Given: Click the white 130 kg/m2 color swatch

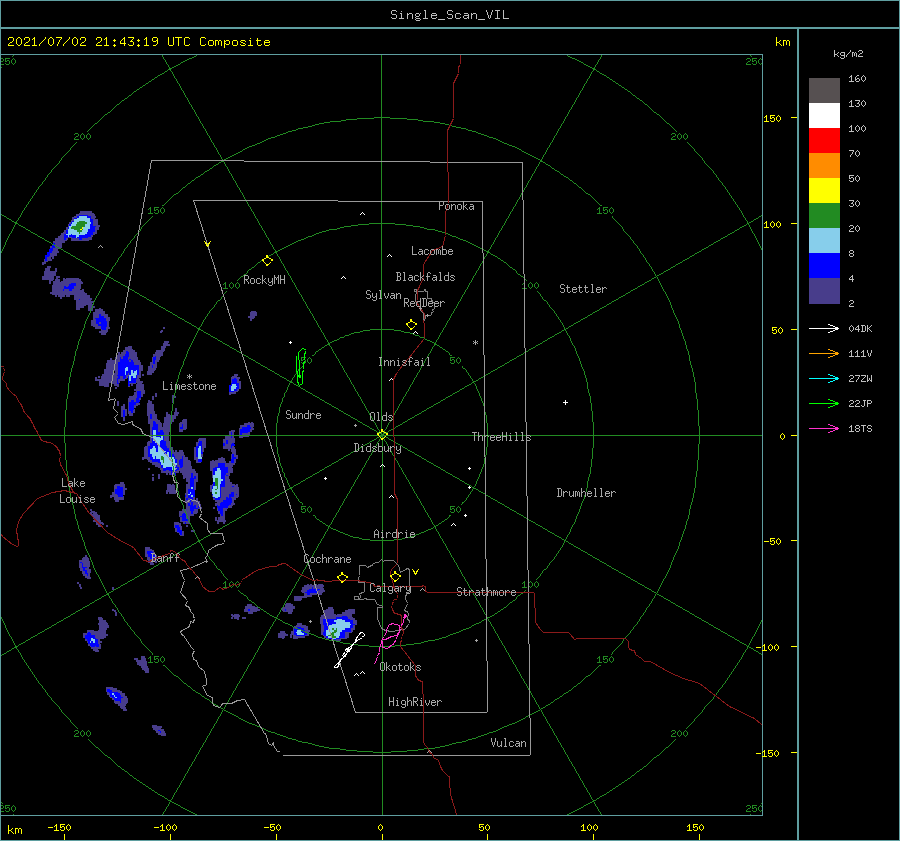Looking at the screenshot, I should 824,115.
